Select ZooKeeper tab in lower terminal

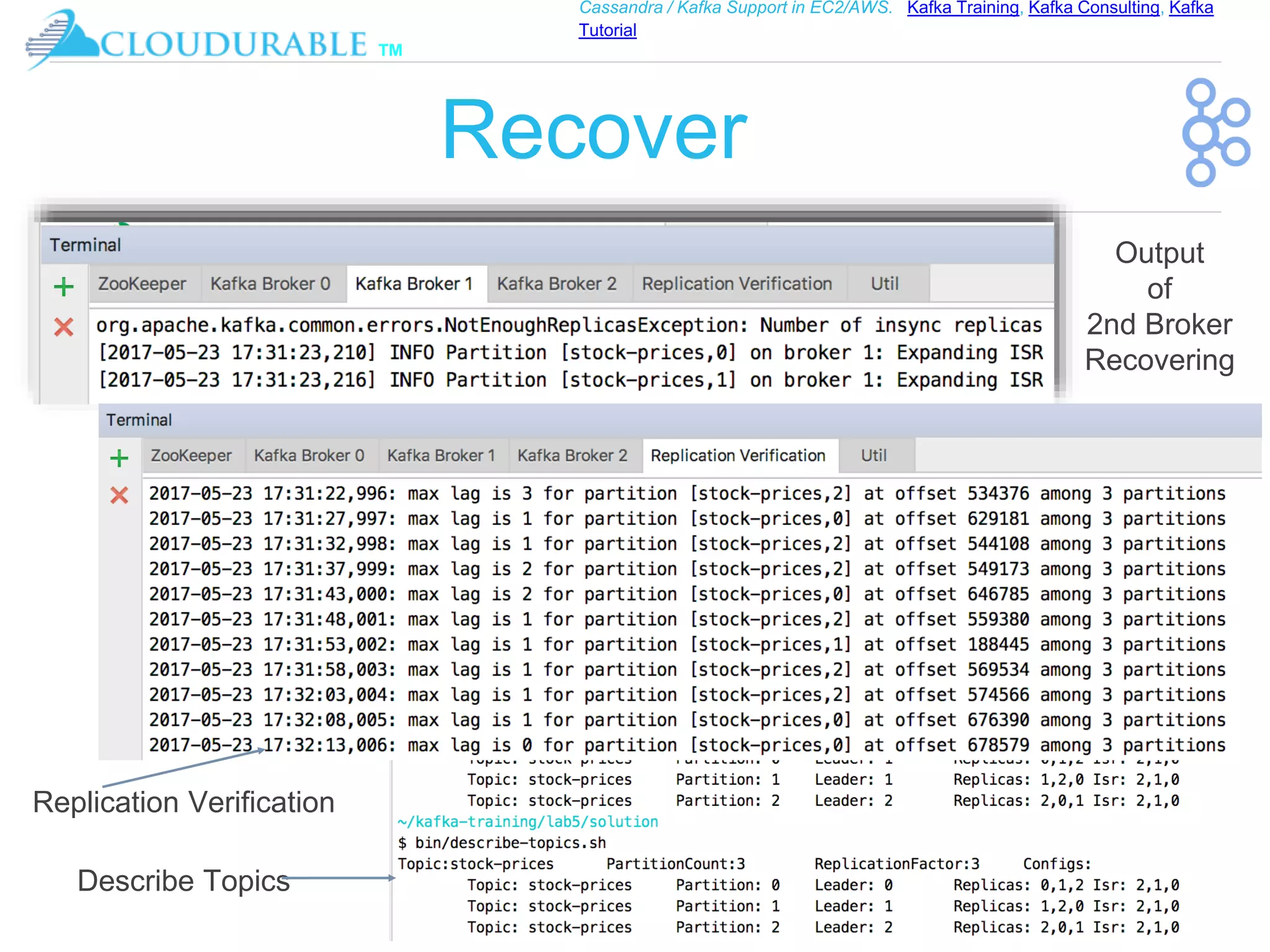191,456
